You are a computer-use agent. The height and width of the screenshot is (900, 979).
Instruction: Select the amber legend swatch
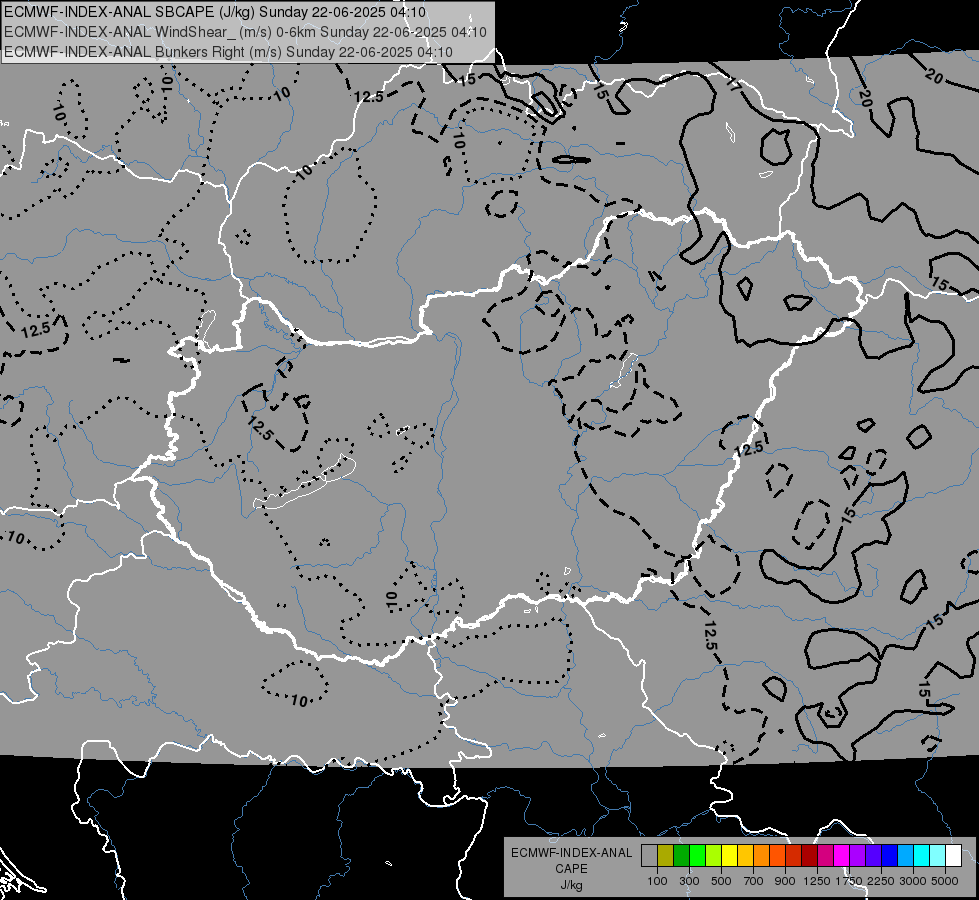pyautogui.click(x=745, y=855)
